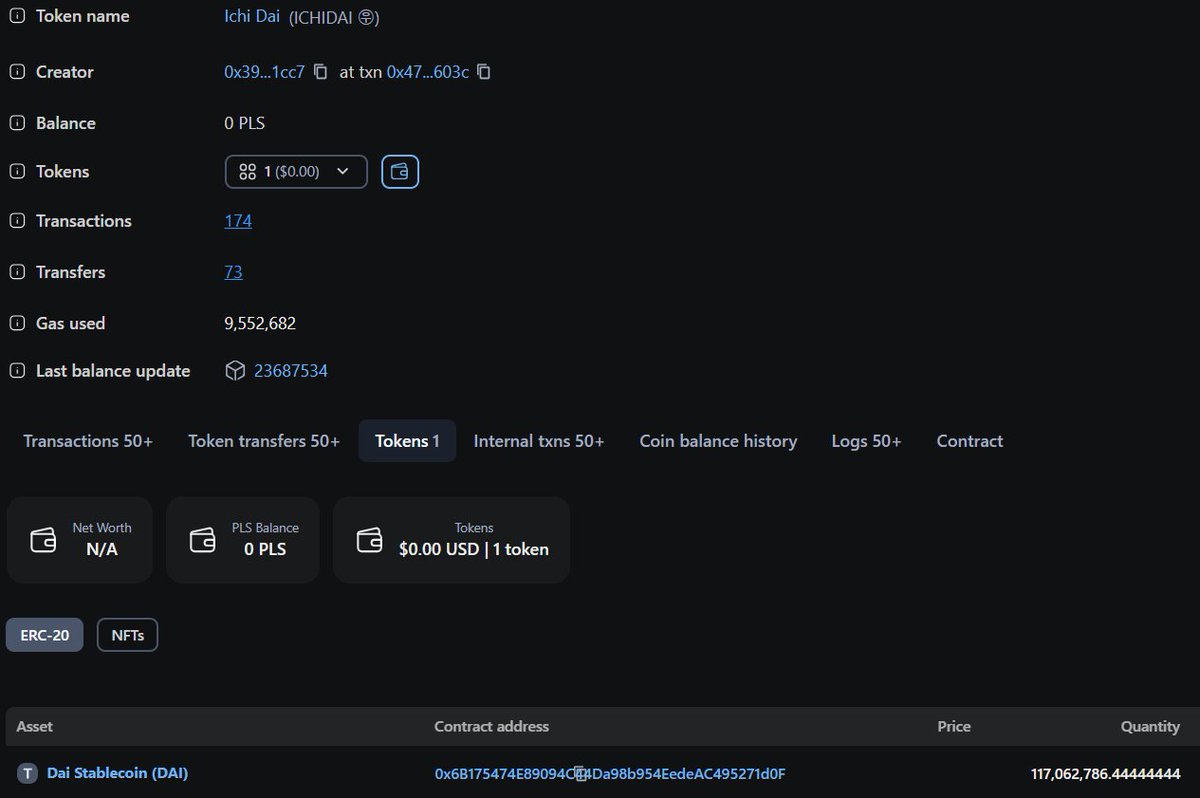
Task: Open Internal txns 50+ tab
Action: click(539, 441)
